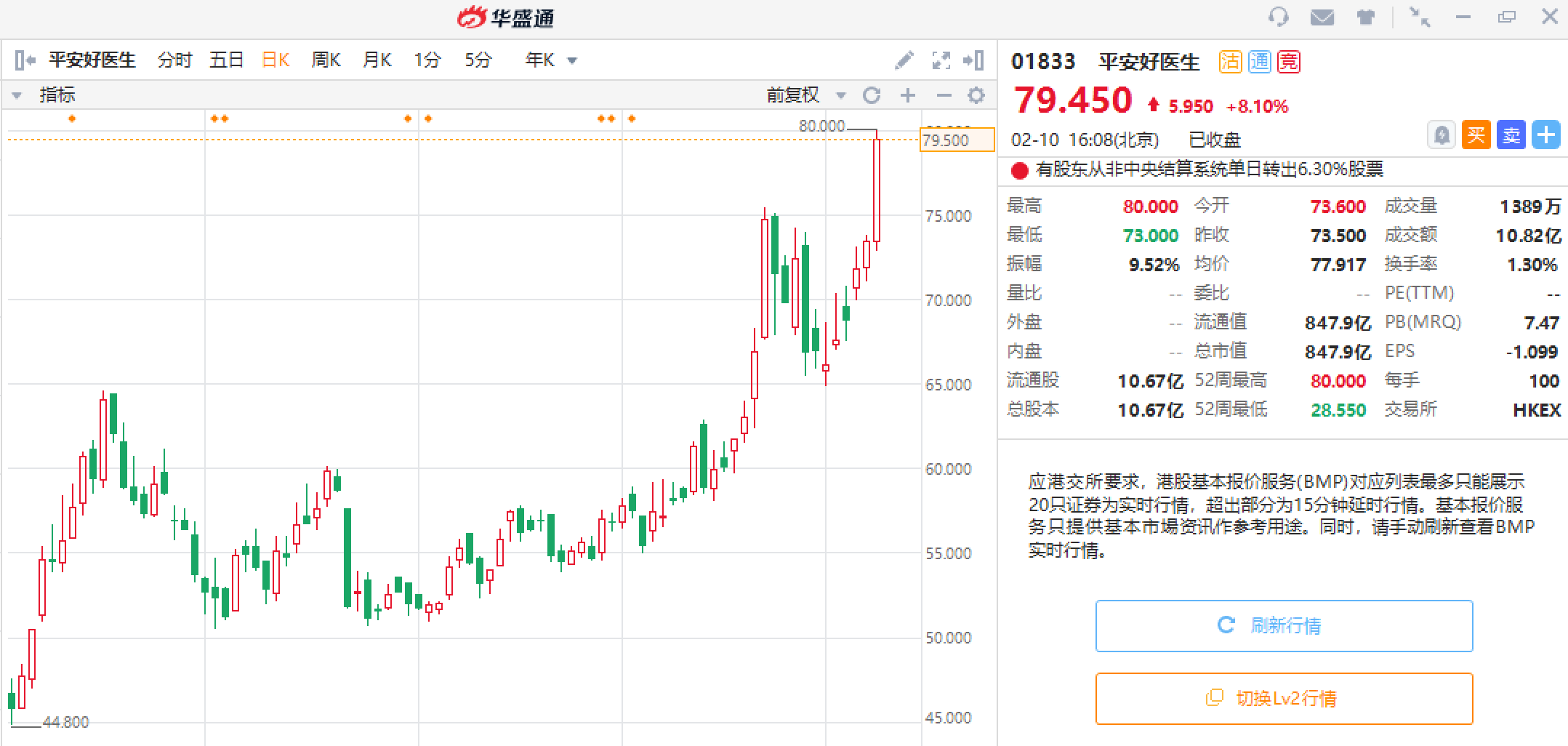The height and width of the screenshot is (746, 1568).
Task: Click the 交易所 value HKEX
Action: [x=1537, y=410]
